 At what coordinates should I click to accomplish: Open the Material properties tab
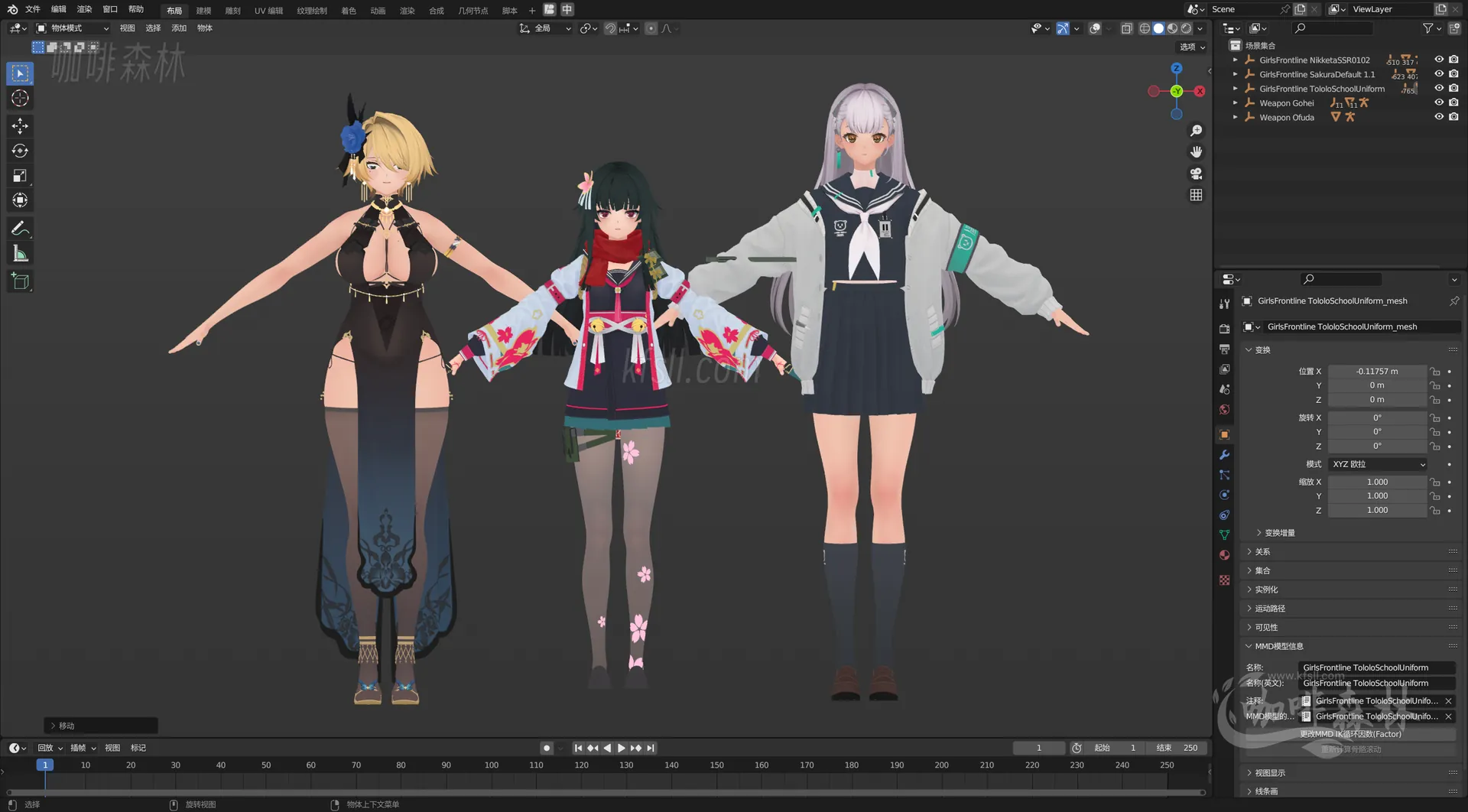[1224, 554]
